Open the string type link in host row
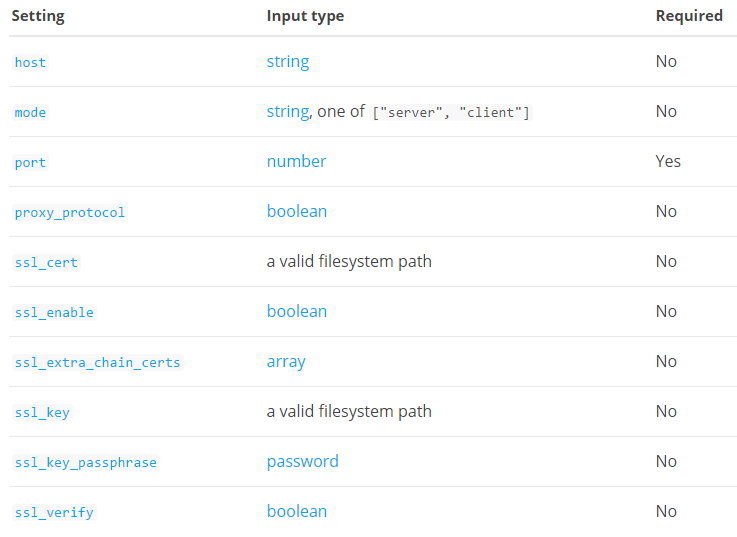 288,61
